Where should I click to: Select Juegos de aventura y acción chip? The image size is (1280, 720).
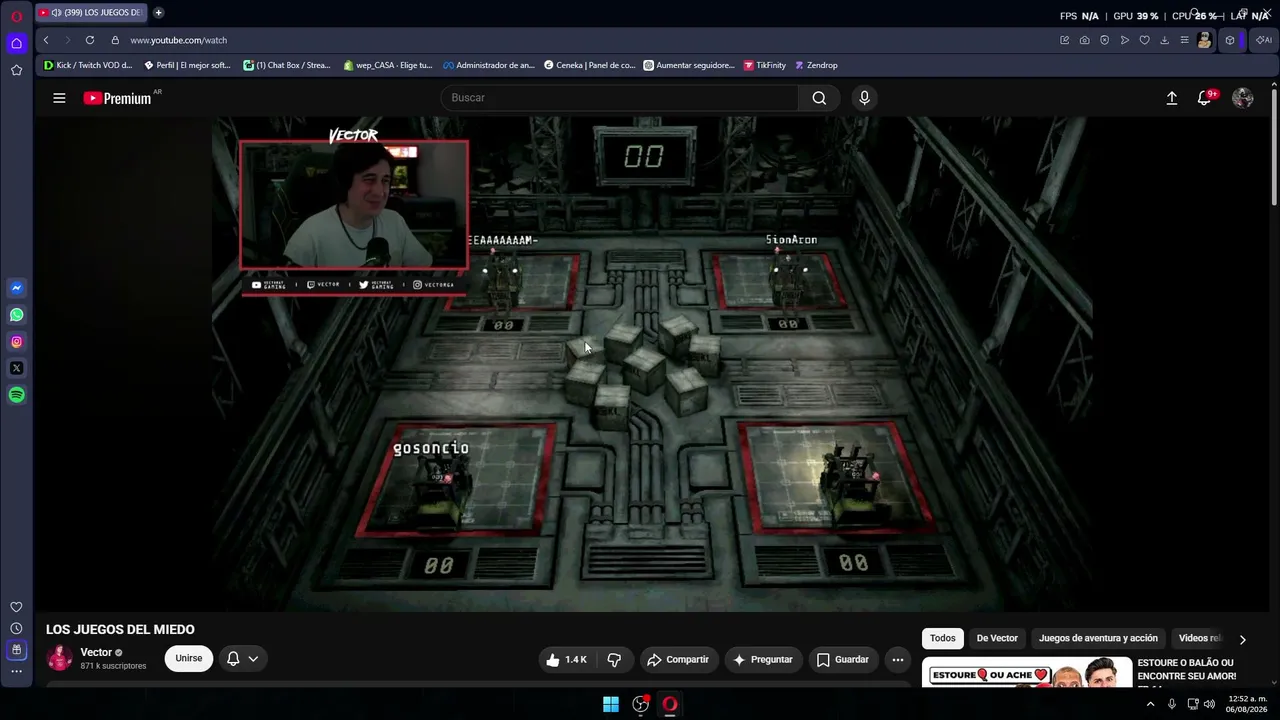pos(1098,638)
